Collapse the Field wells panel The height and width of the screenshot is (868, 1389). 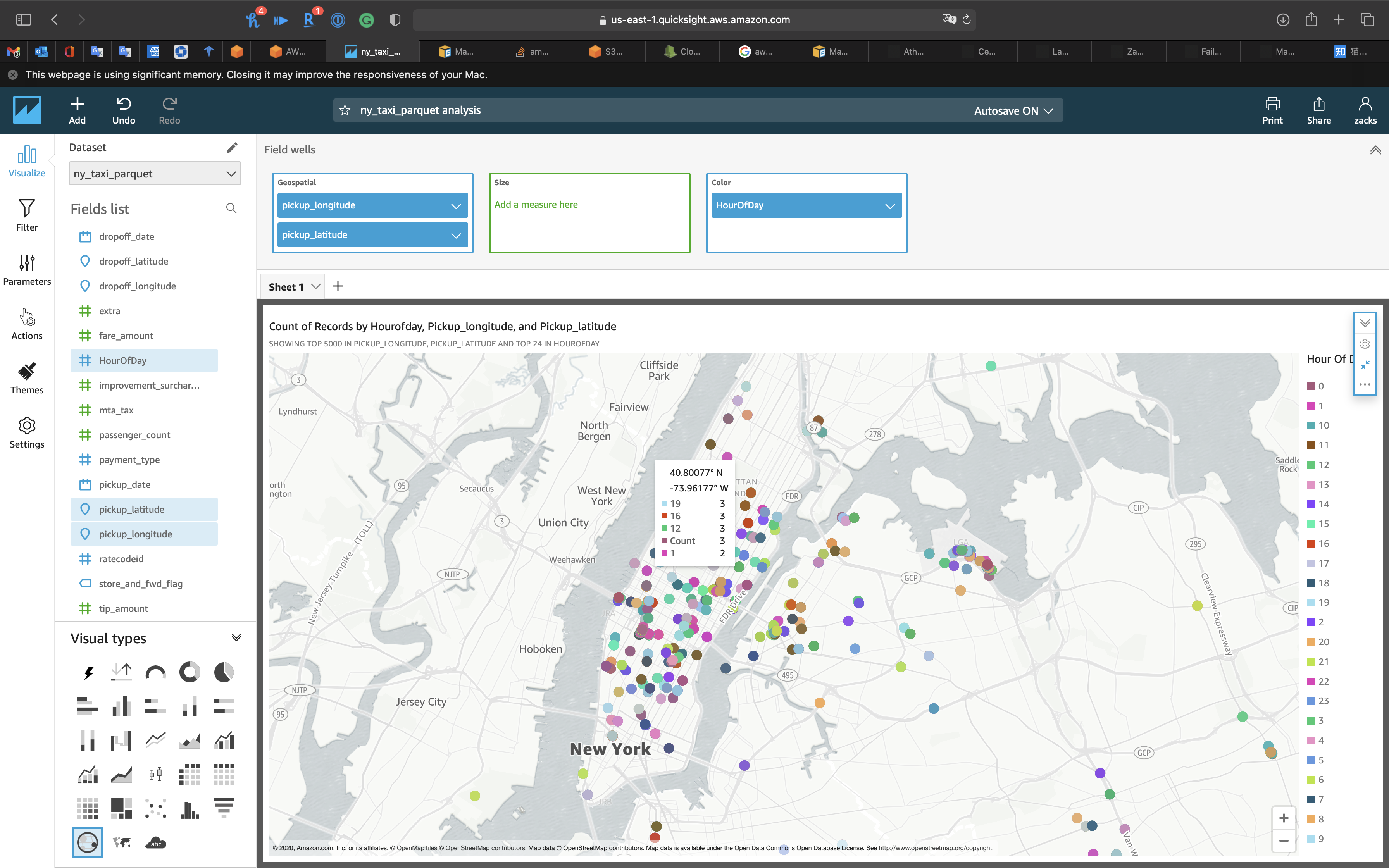tap(1375, 150)
